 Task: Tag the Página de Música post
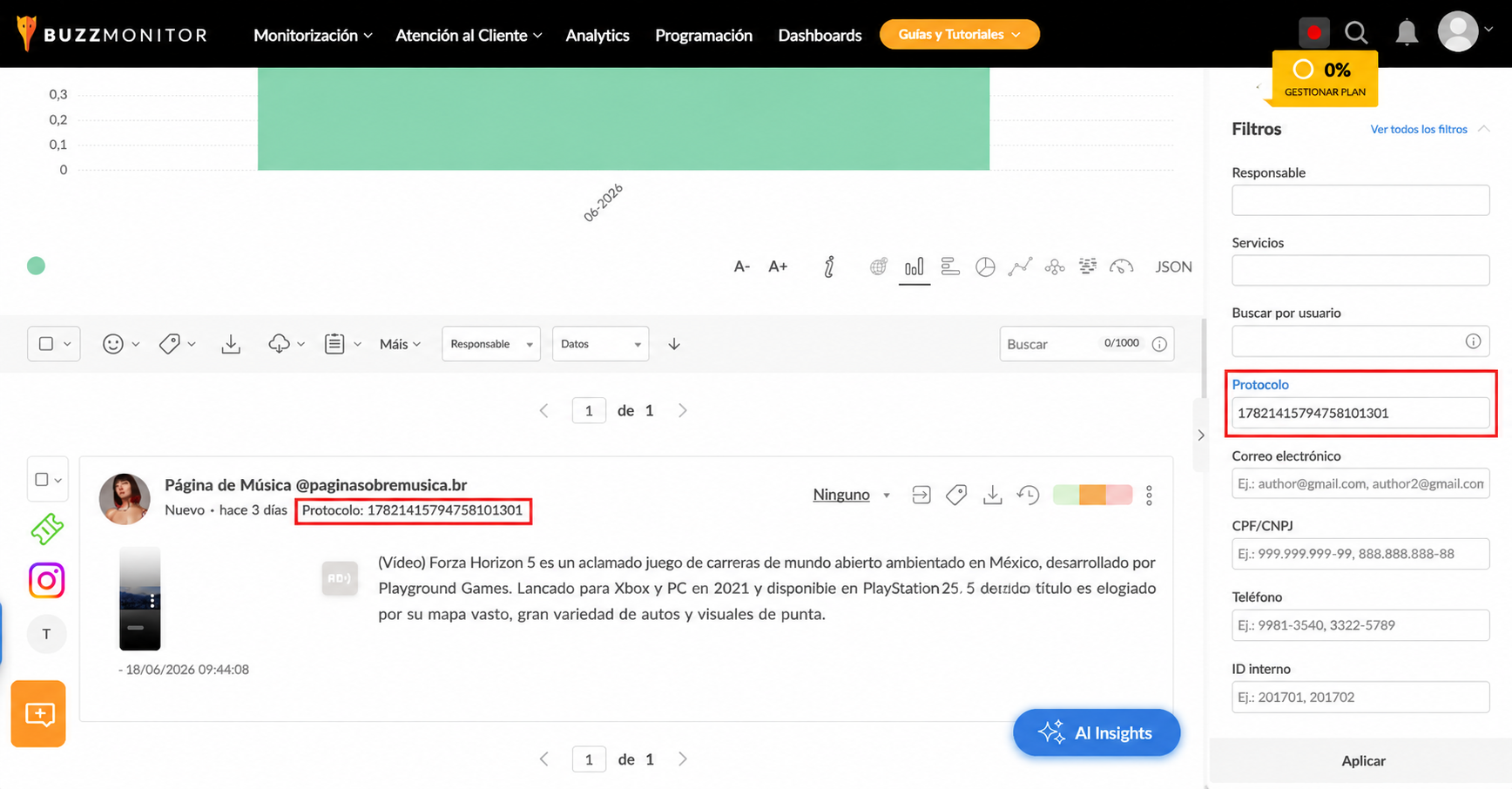[x=956, y=495]
